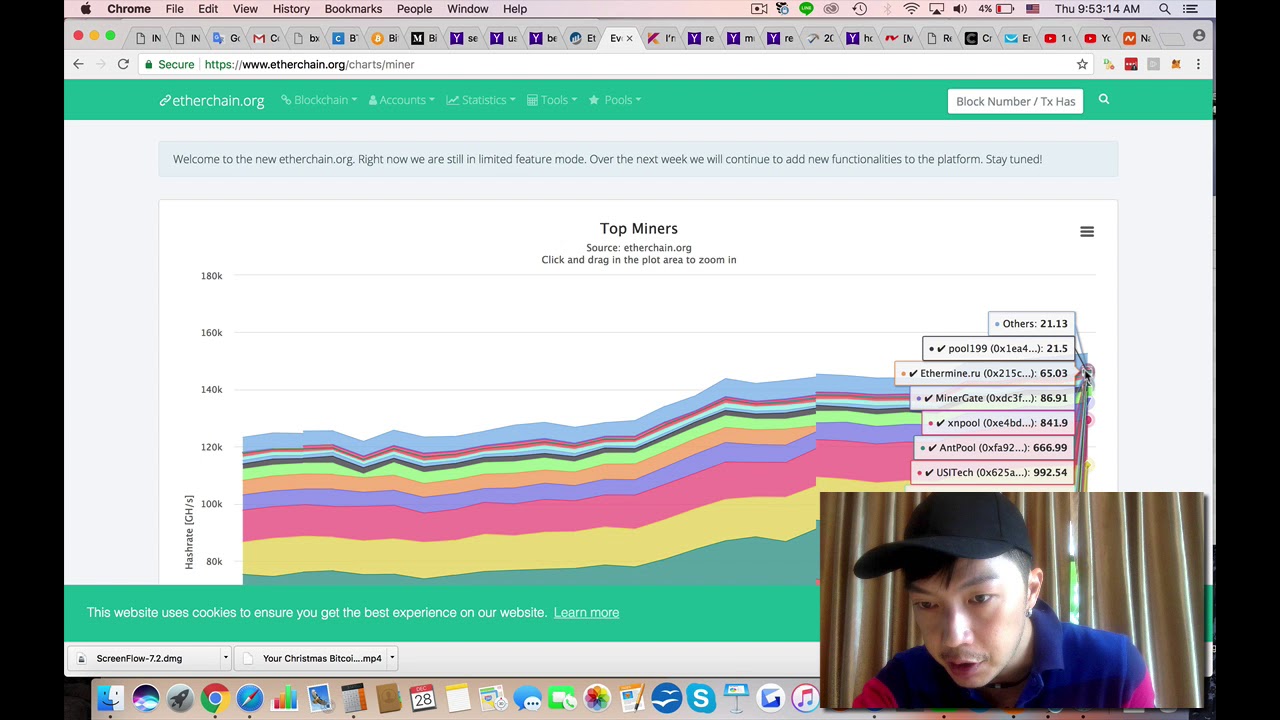Click the Top Miners chart title

point(639,229)
